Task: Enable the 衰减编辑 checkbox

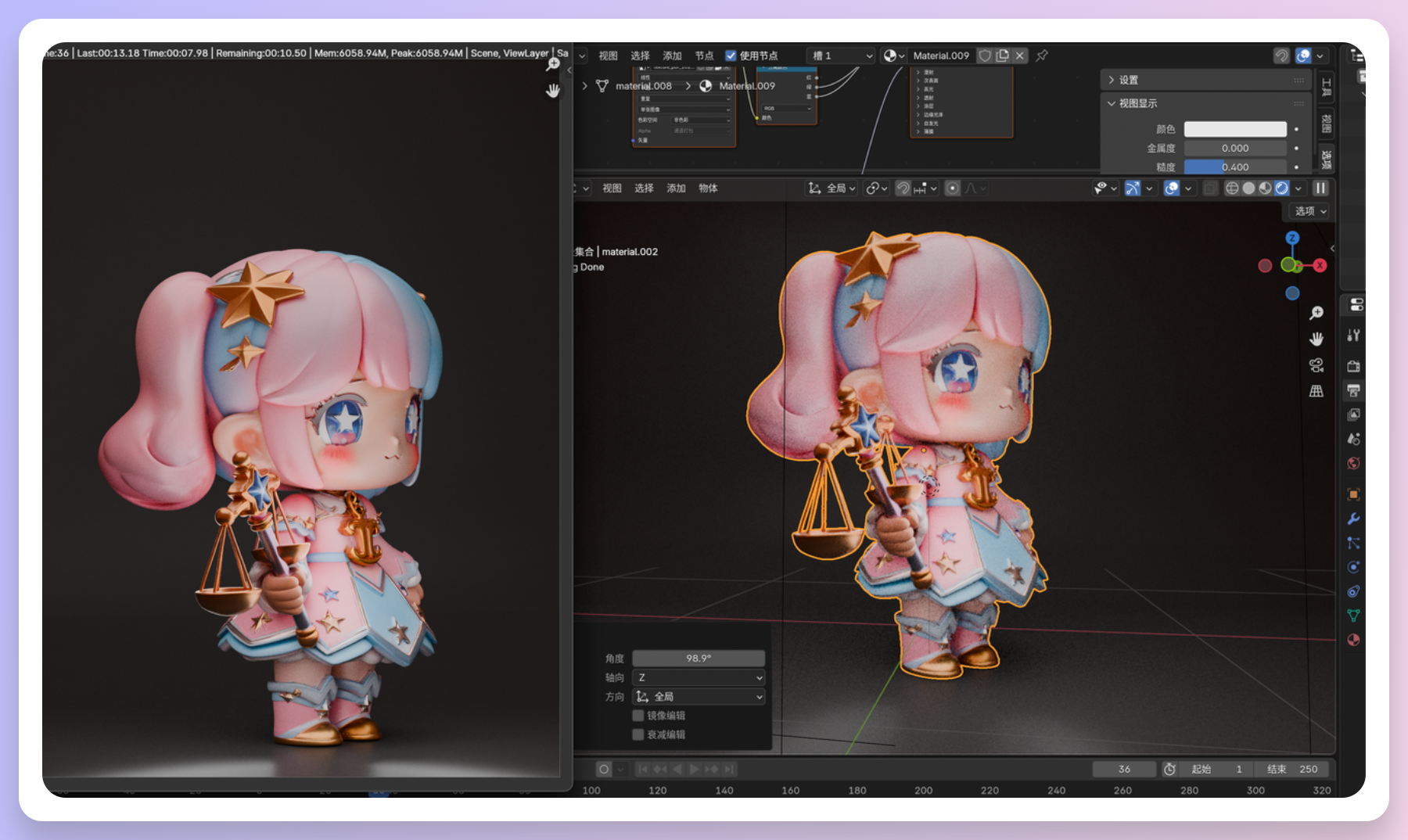Action: pyautogui.click(x=638, y=734)
